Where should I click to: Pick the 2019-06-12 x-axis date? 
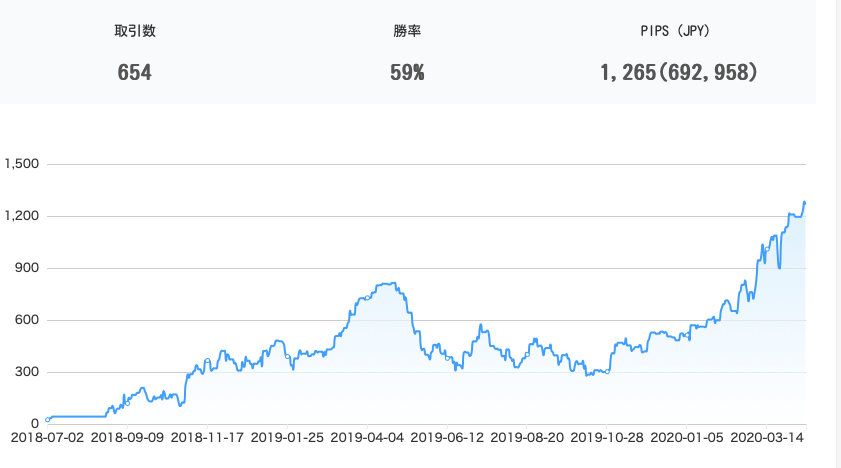447,437
